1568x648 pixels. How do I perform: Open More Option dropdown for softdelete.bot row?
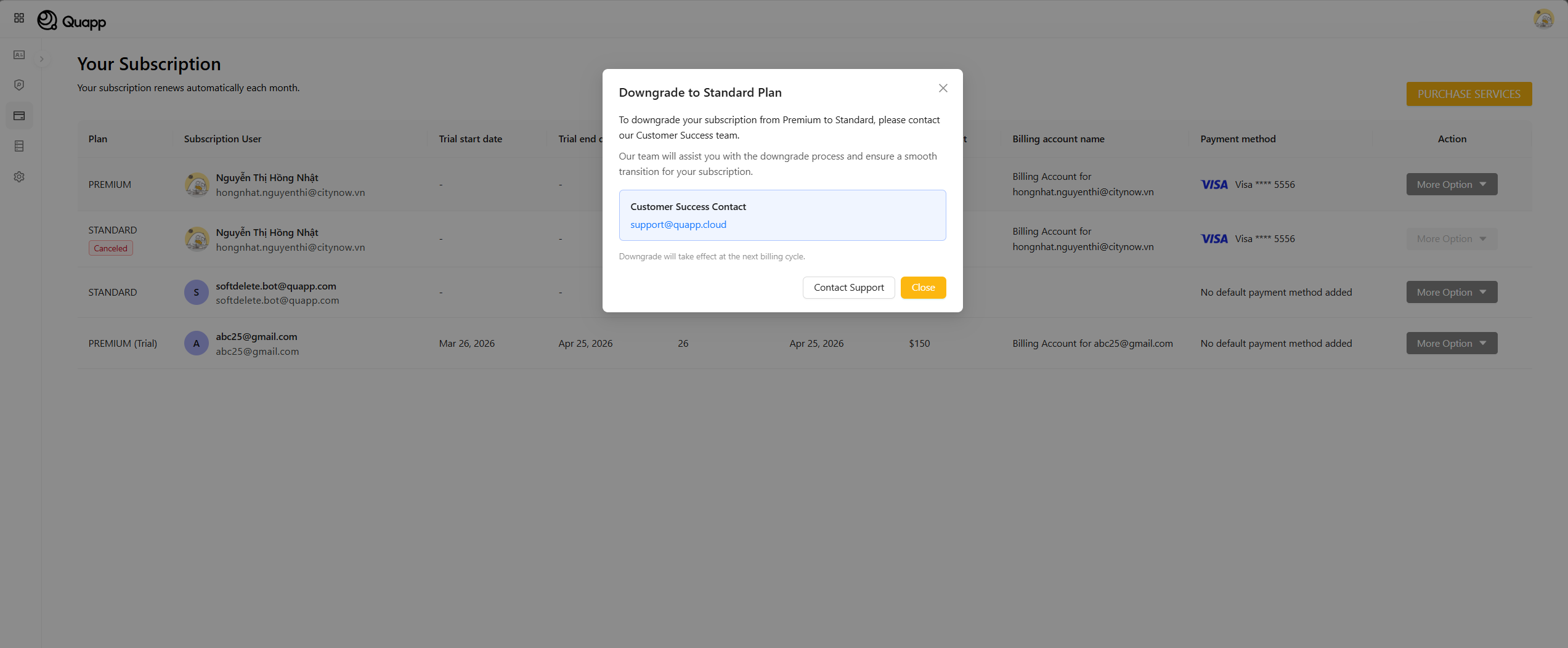tap(1451, 293)
